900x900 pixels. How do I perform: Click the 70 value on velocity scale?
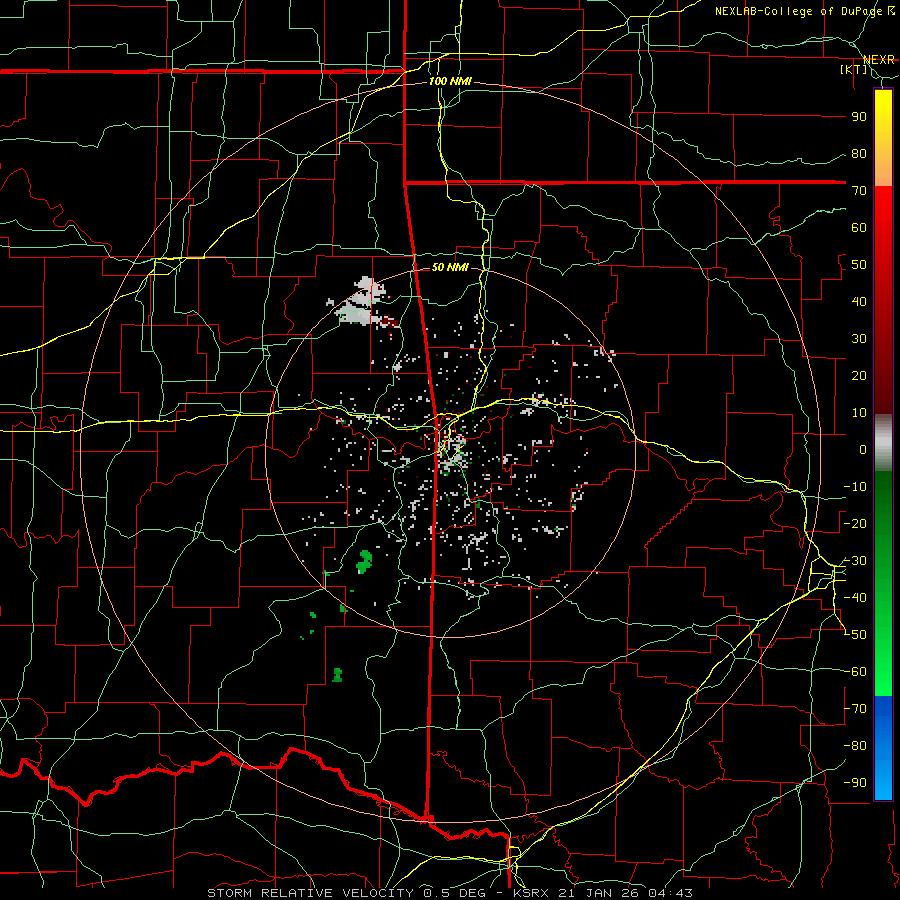coord(859,191)
